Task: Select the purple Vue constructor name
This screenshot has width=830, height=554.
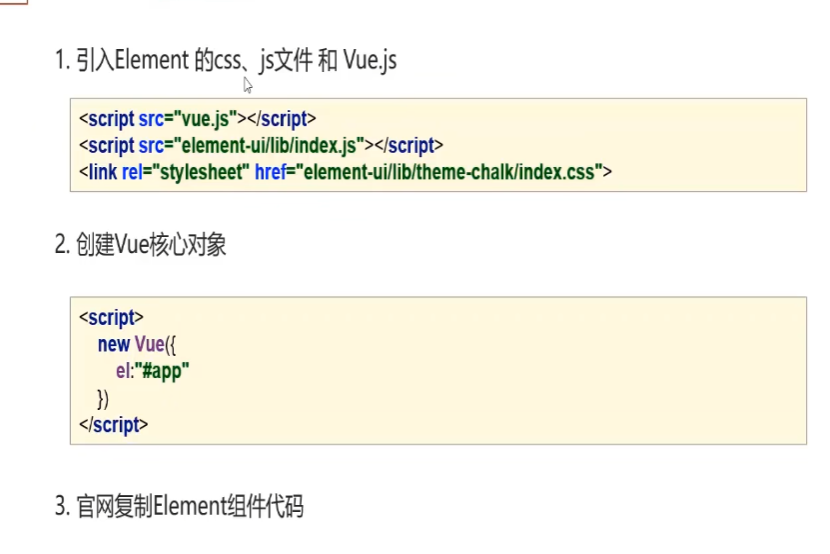Action: point(150,344)
